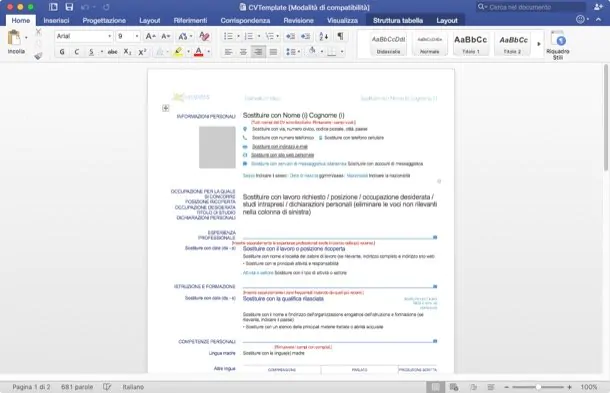Switch to web layout view in status bar
Viewport: 610px width, 393px height.
454,387
